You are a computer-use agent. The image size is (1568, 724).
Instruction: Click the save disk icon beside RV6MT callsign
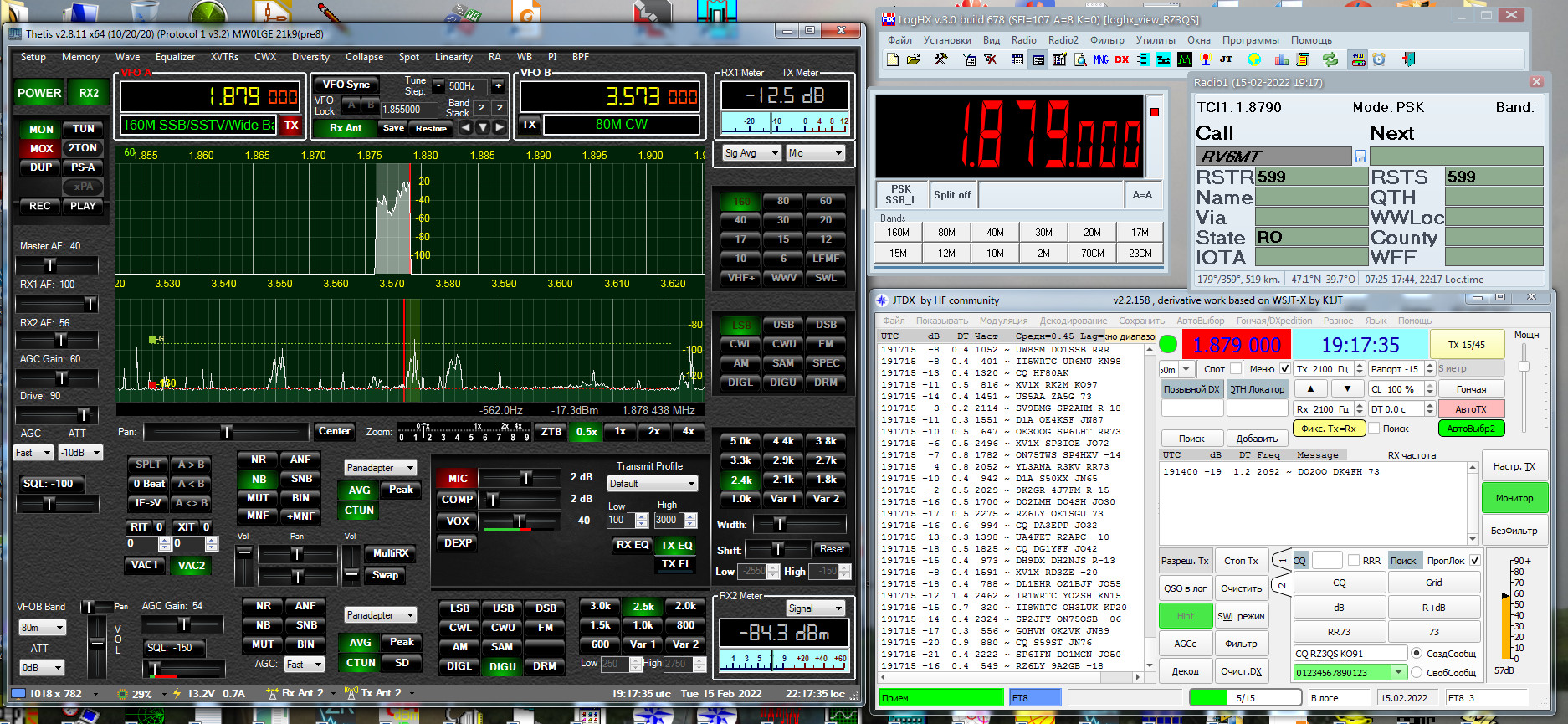click(x=1360, y=156)
